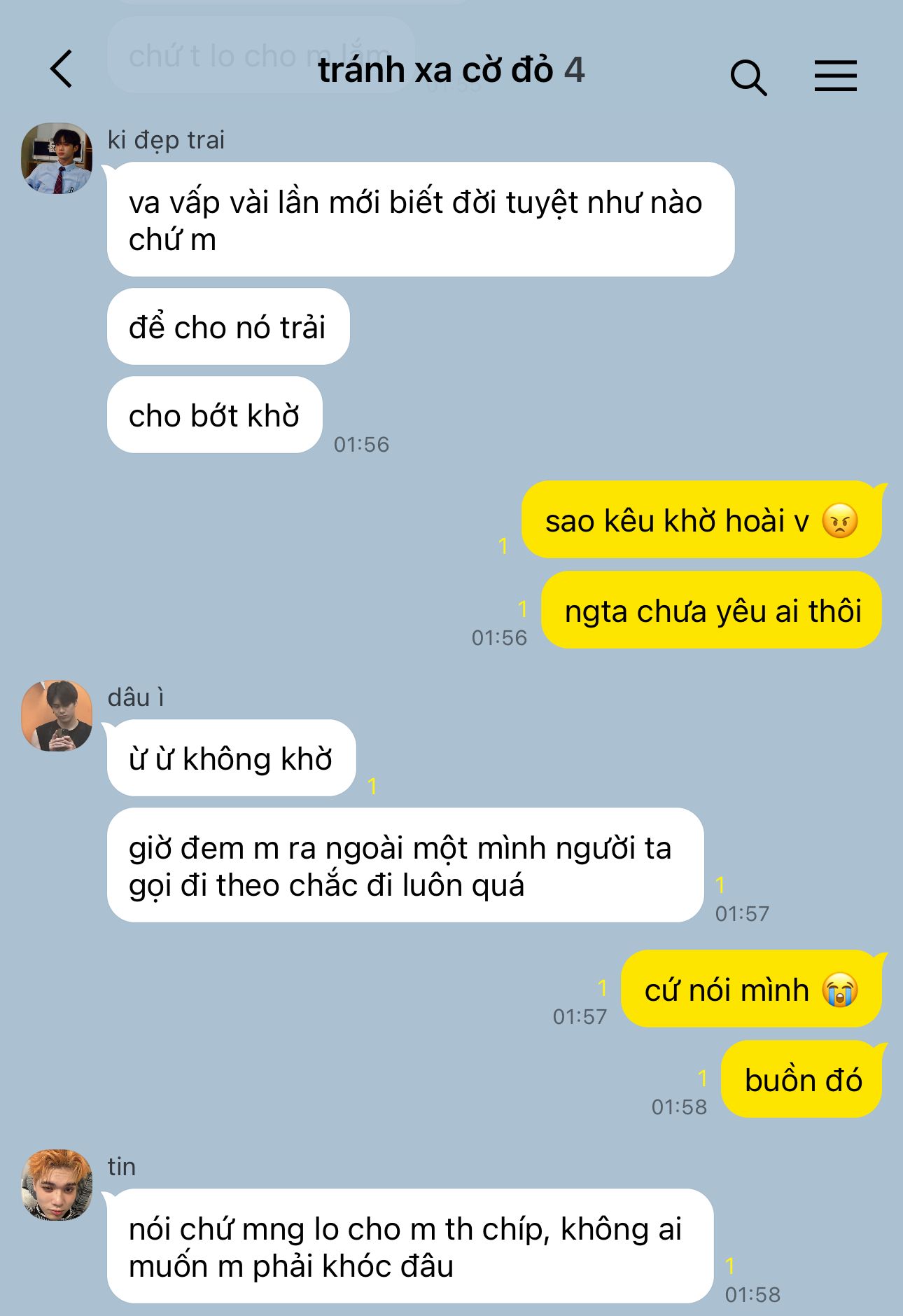Select the bubble 'cho bớt khờ'
Viewport: 903px width, 1316px height.
click(215, 415)
